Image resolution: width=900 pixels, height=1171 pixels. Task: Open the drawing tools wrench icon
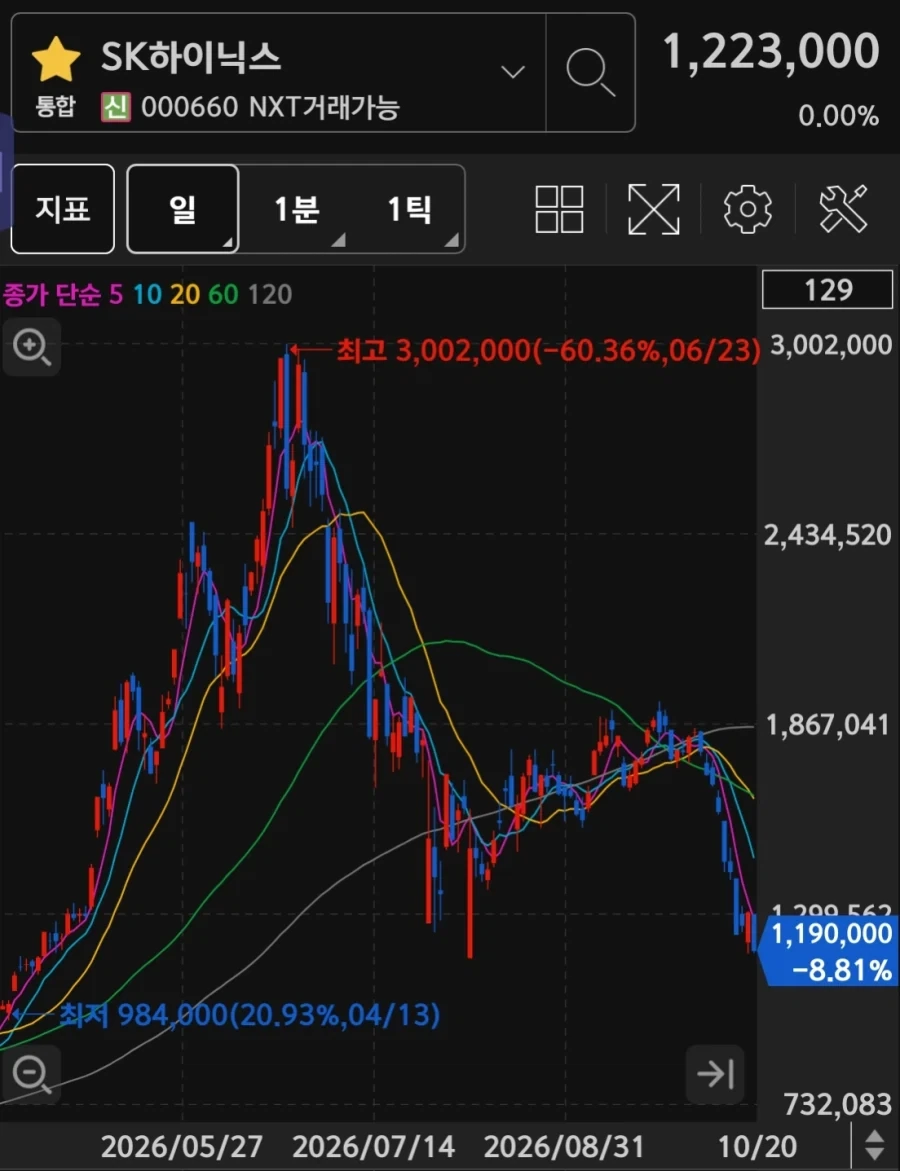click(843, 209)
